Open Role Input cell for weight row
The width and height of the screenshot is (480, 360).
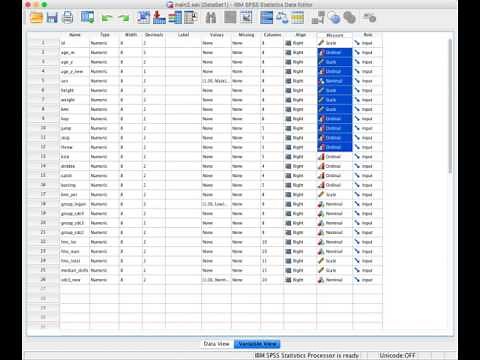[368, 100]
